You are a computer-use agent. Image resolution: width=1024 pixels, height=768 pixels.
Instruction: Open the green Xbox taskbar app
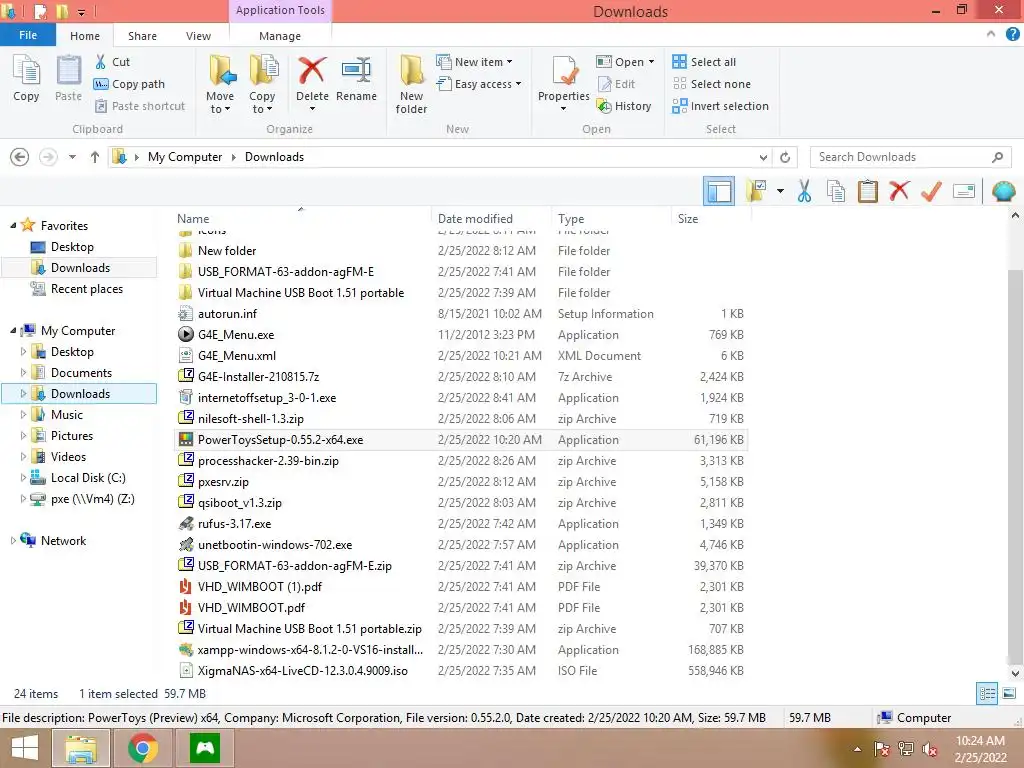204,748
